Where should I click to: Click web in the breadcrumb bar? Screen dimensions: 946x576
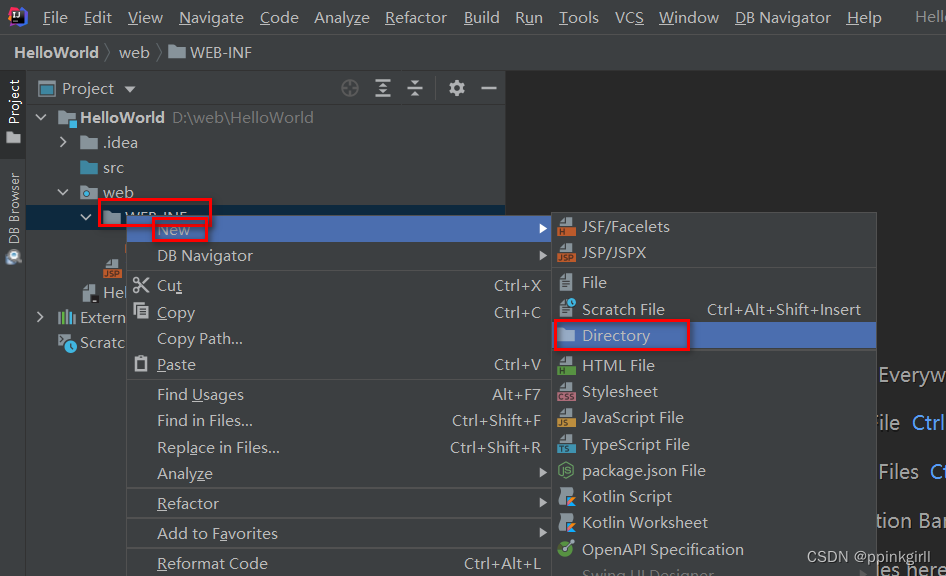[x=134, y=52]
